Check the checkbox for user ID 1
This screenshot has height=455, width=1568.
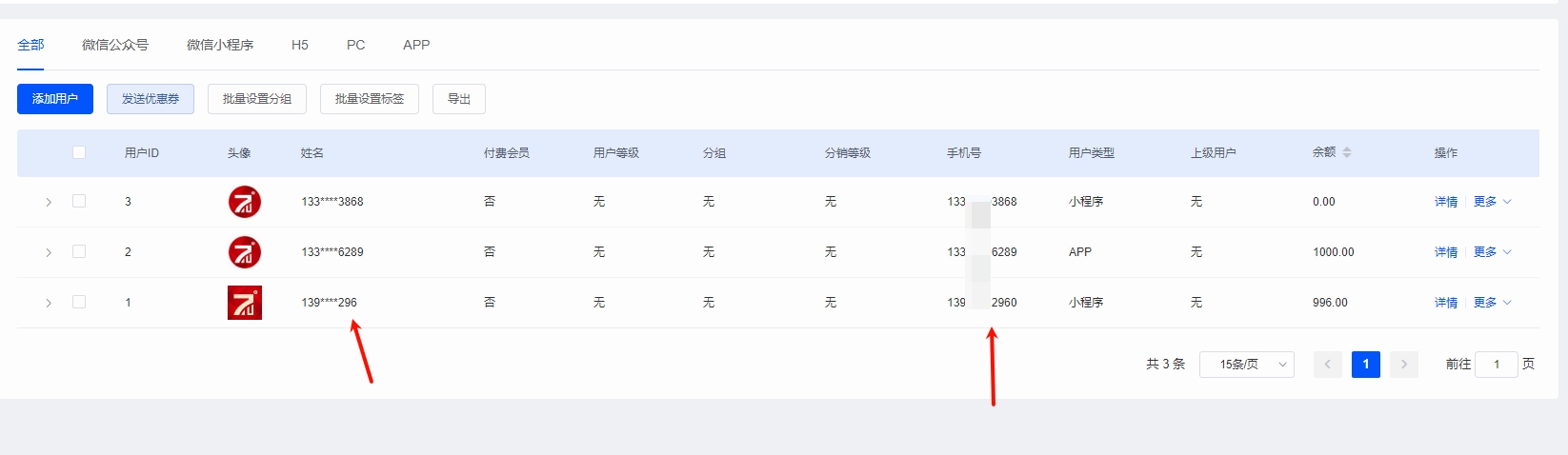[x=79, y=302]
